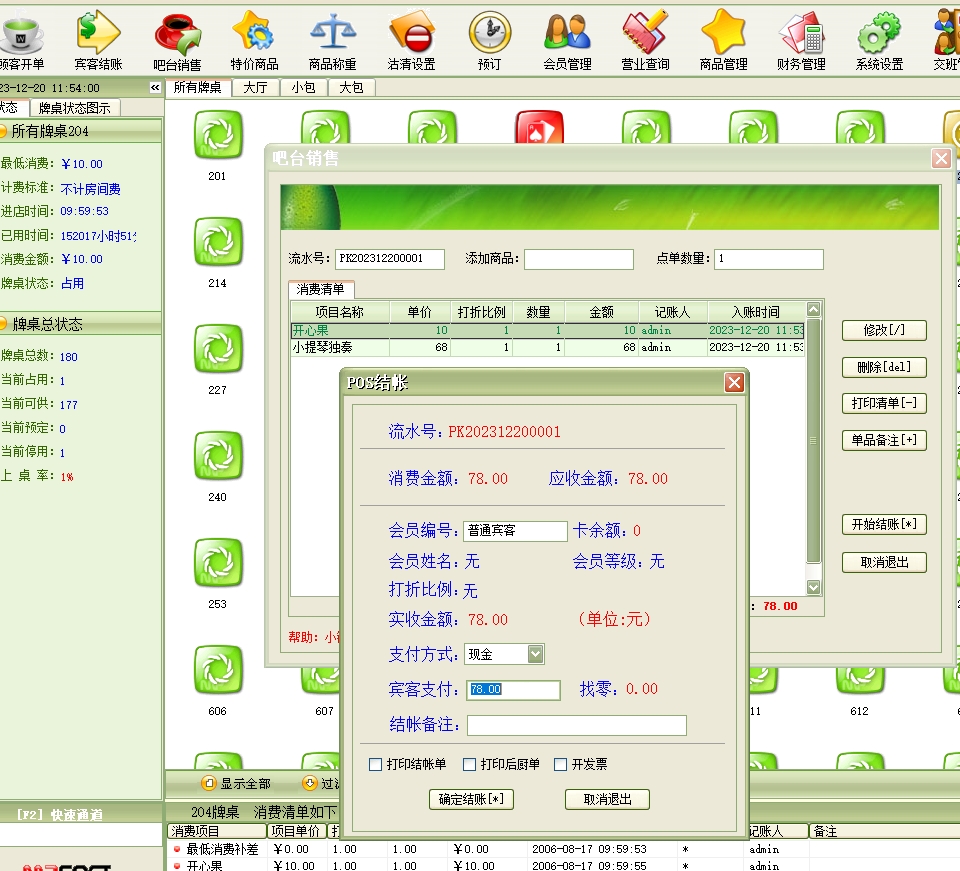The width and height of the screenshot is (960, 871).
Task: Check the 开发票 invoice checkbox
Action: [561, 765]
